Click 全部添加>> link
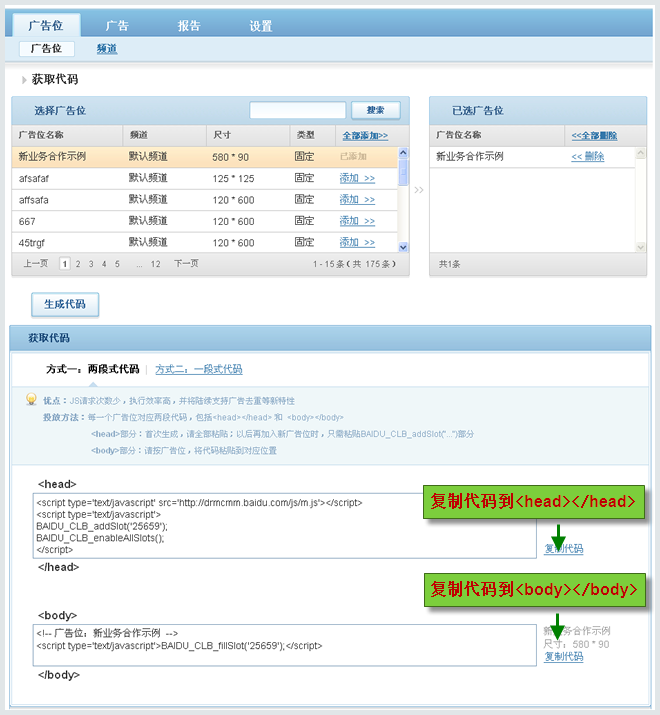 [x=365, y=135]
